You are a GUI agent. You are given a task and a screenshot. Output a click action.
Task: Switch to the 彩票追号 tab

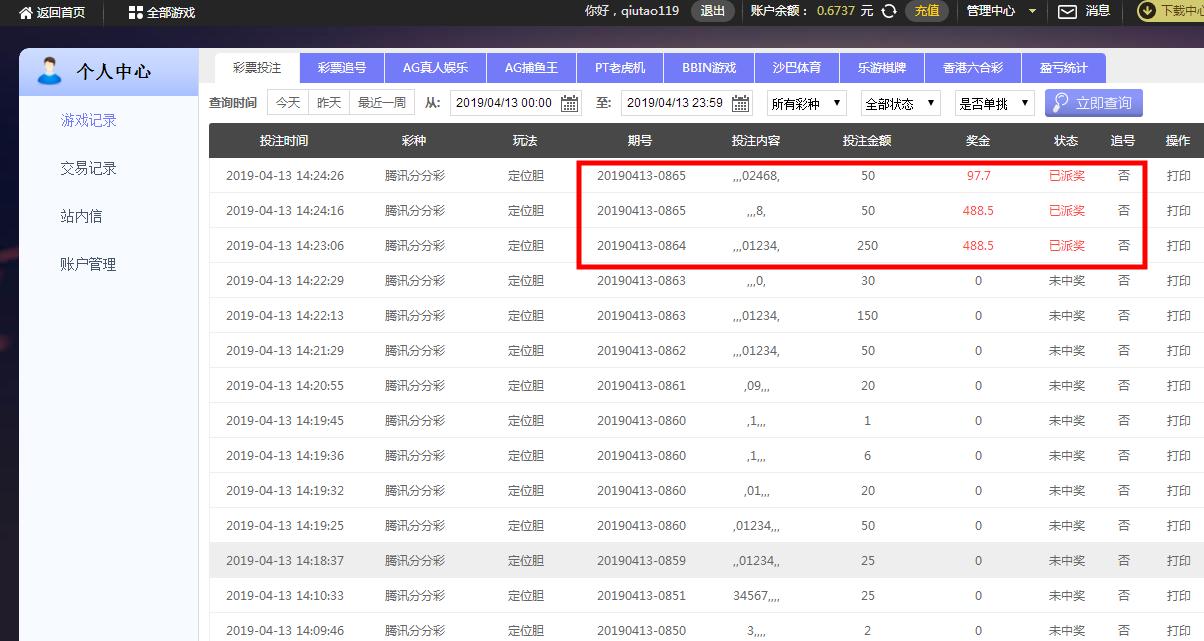tap(342, 68)
